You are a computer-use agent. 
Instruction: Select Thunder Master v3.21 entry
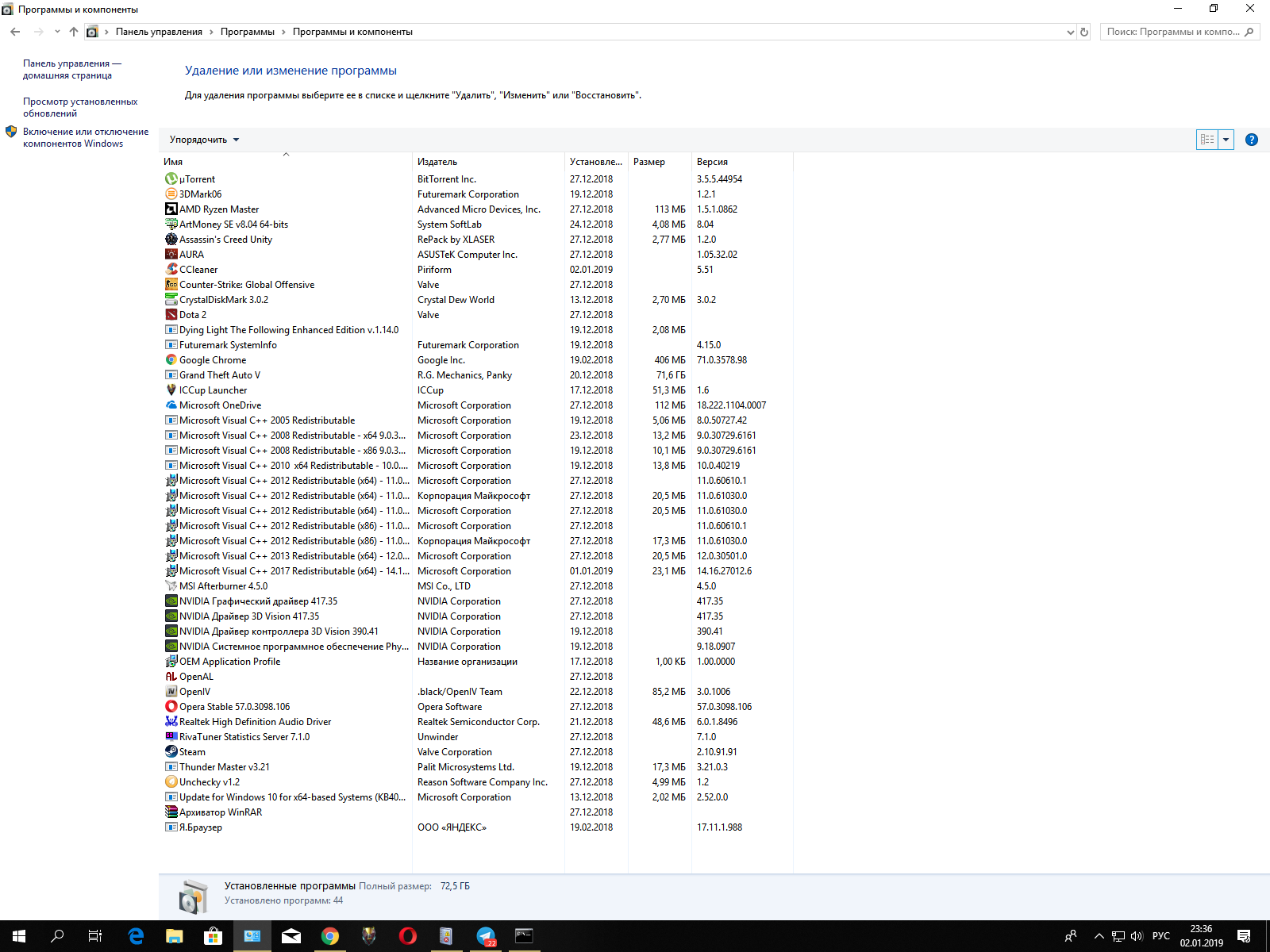coord(478,767)
